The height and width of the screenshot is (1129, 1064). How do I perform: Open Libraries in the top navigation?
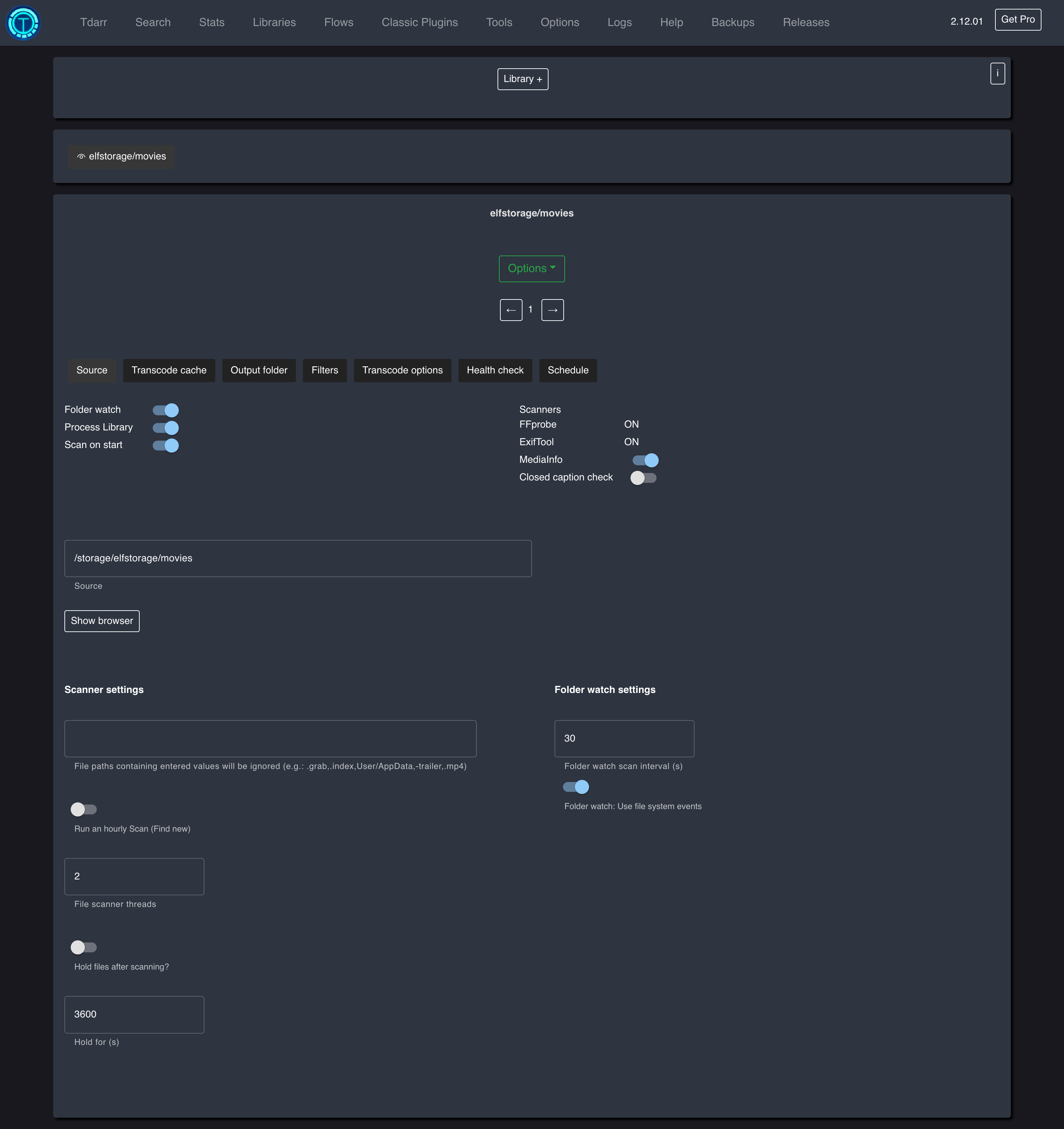274,22
